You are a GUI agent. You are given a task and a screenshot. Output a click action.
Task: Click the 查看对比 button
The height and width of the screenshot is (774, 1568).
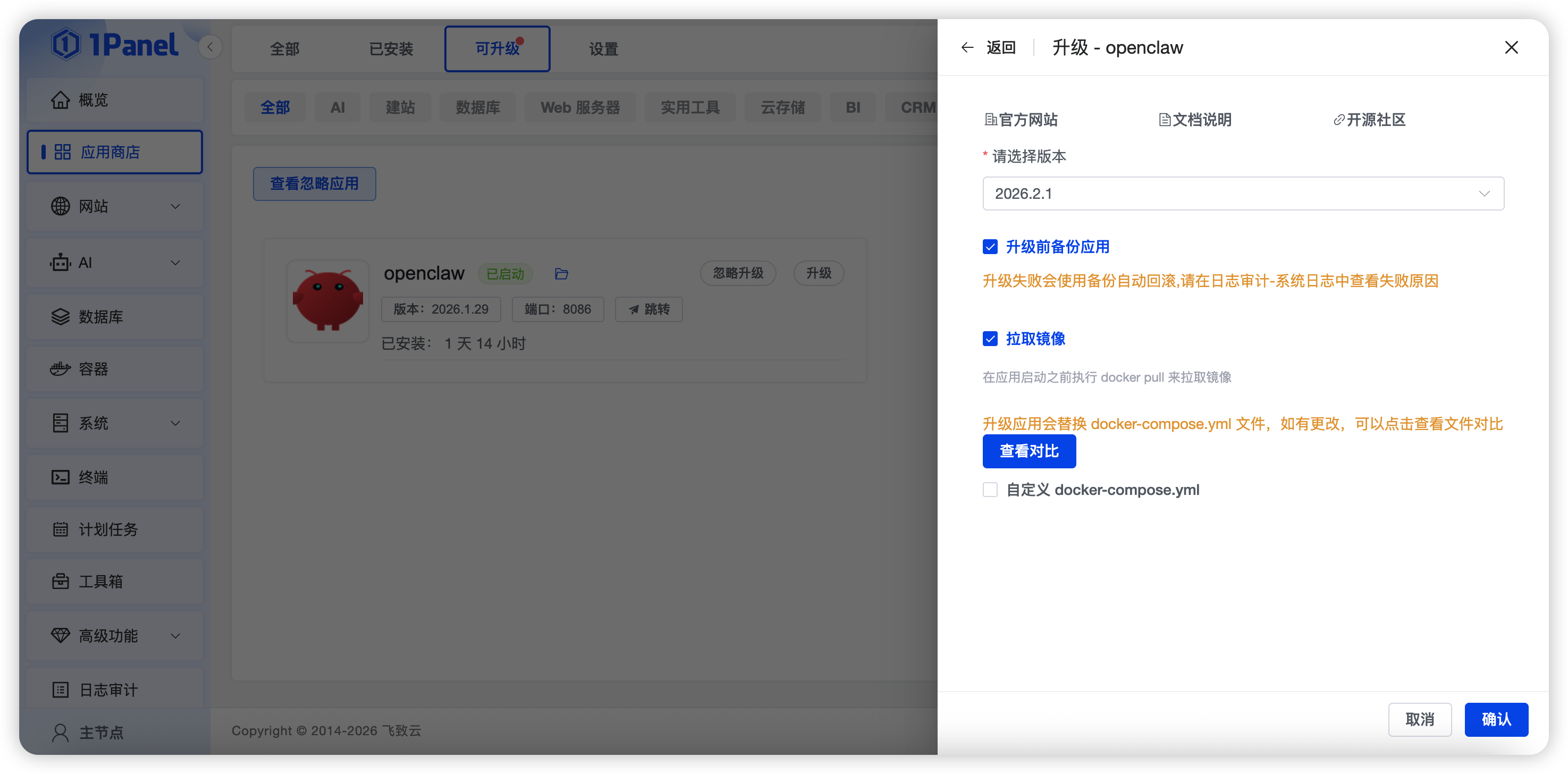pyautogui.click(x=1029, y=451)
